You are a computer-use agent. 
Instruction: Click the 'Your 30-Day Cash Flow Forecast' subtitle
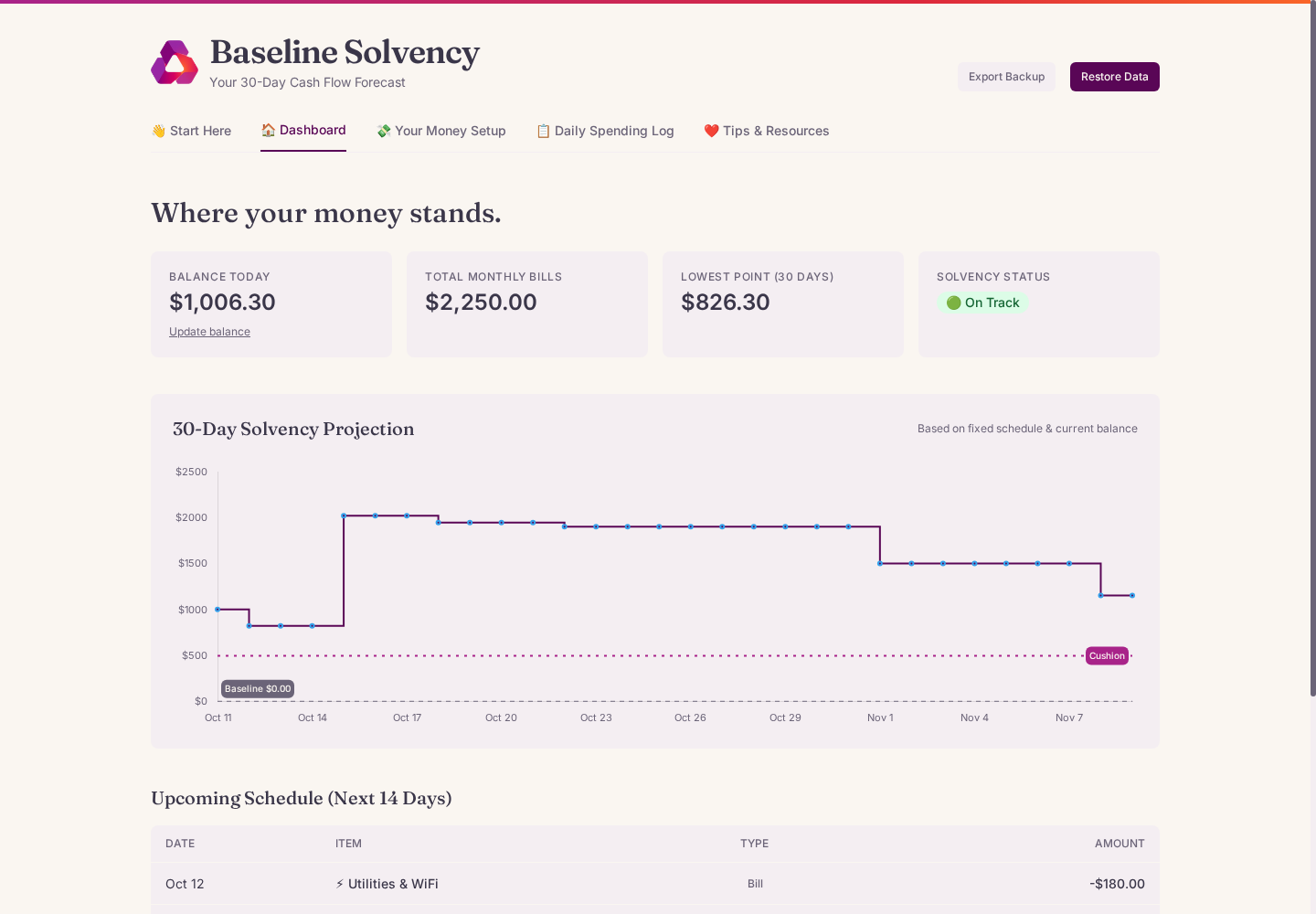point(307,82)
